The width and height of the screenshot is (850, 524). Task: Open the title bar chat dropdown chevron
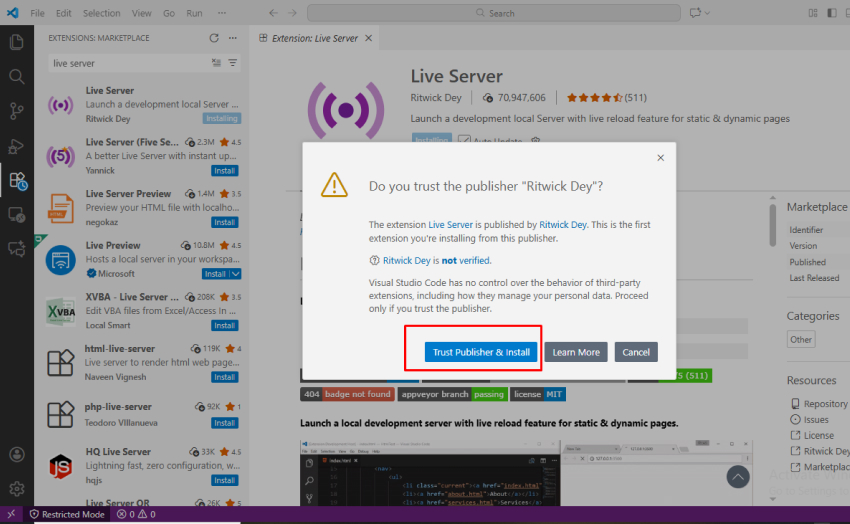pyautogui.click(x=707, y=13)
